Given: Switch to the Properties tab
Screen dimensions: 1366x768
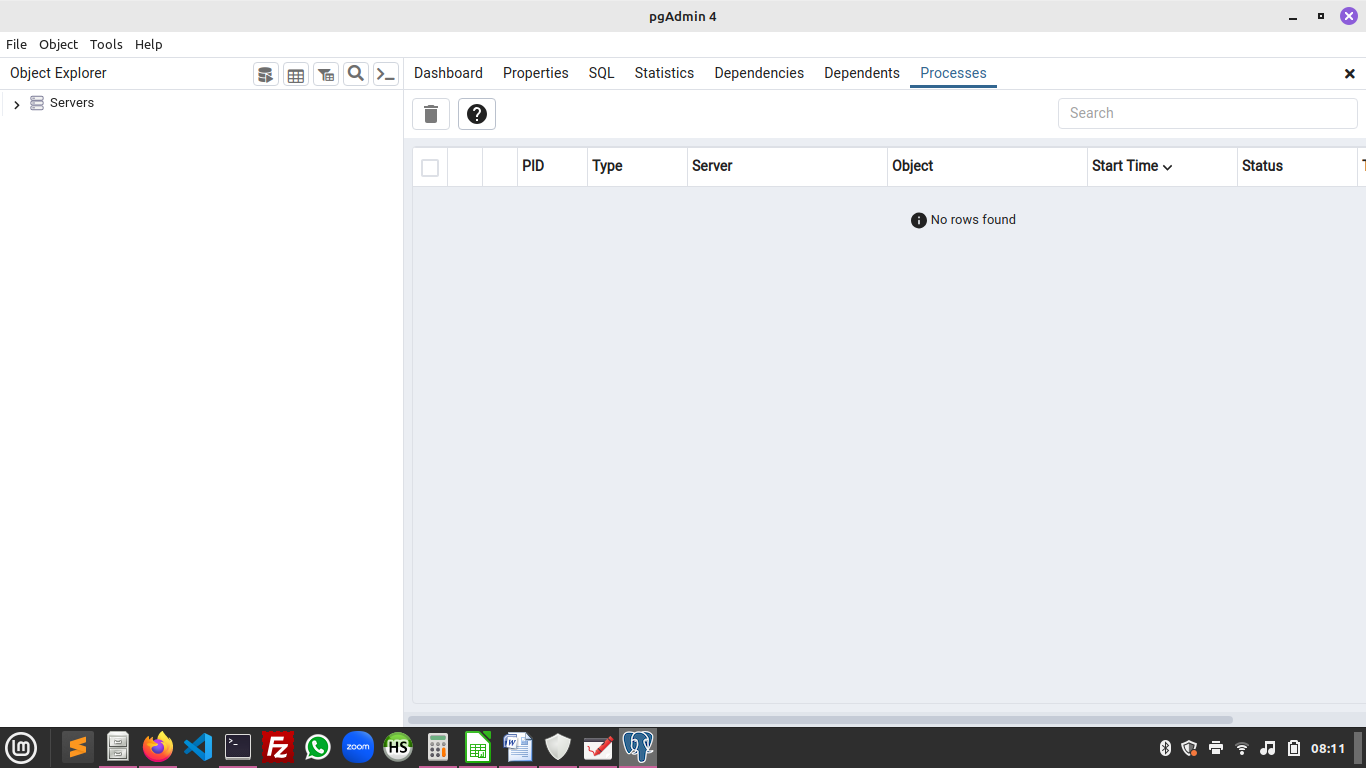Looking at the screenshot, I should [536, 73].
